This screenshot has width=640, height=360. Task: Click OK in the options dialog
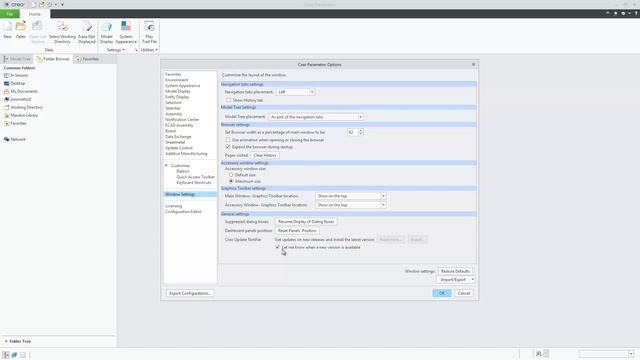coord(442,293)
